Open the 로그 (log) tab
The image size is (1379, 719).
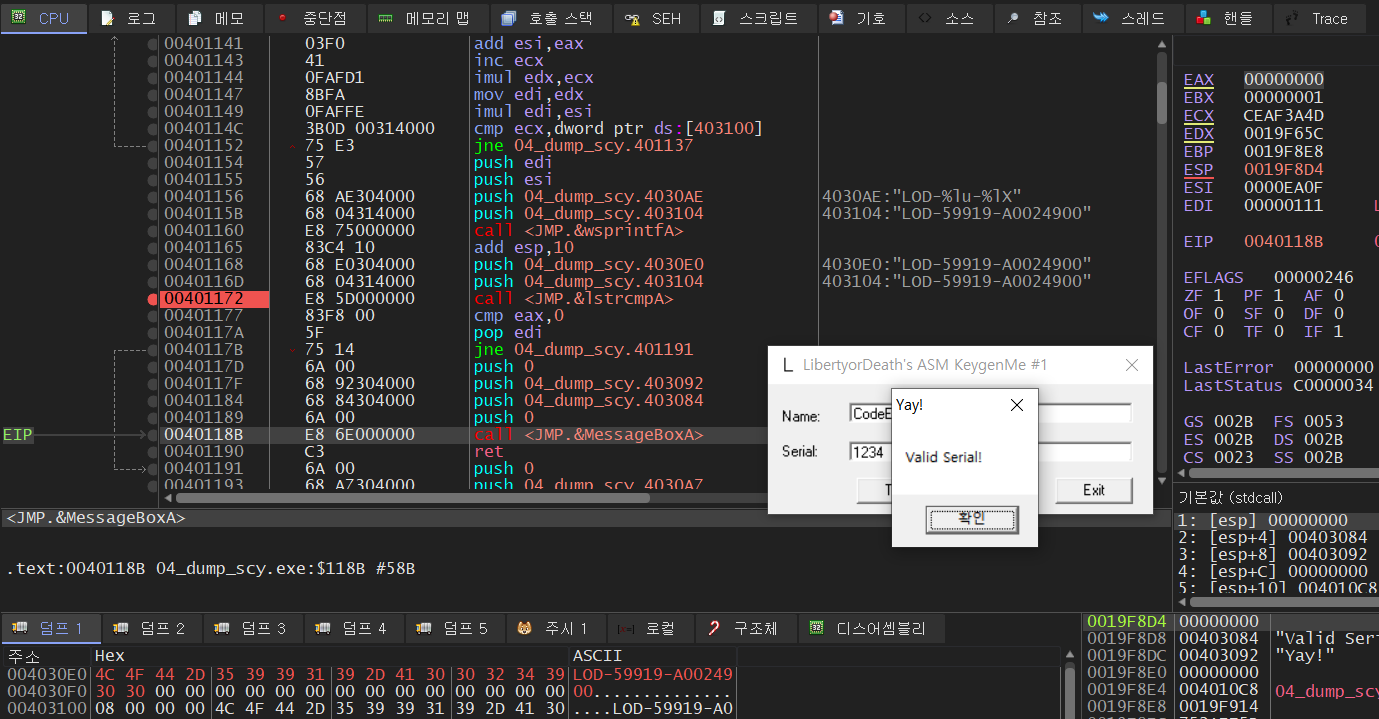(x=131, y=18)
